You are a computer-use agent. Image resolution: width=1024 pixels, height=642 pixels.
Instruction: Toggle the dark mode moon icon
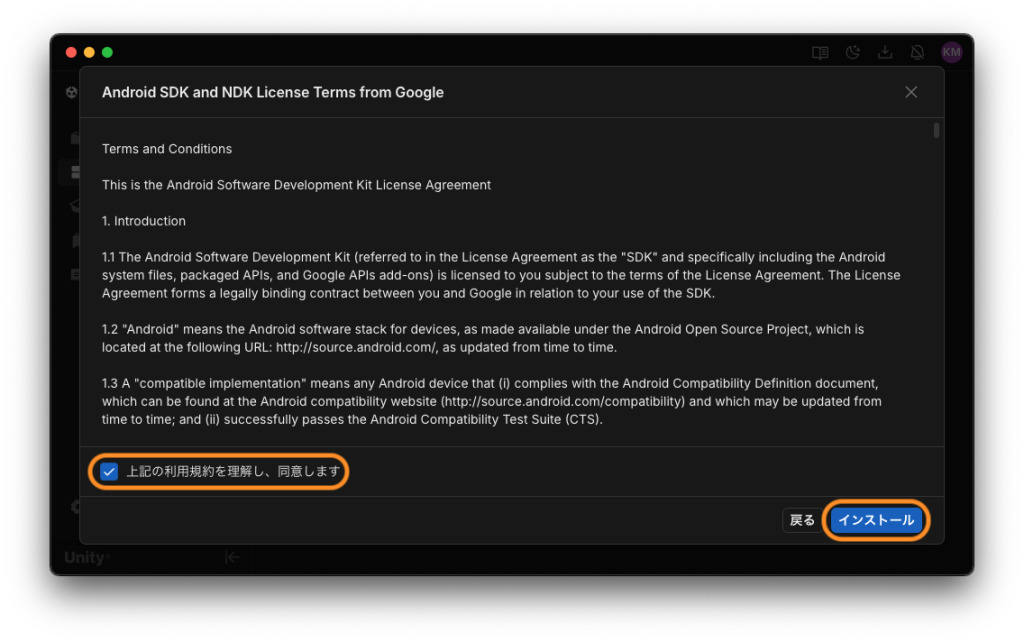[853, 52]
